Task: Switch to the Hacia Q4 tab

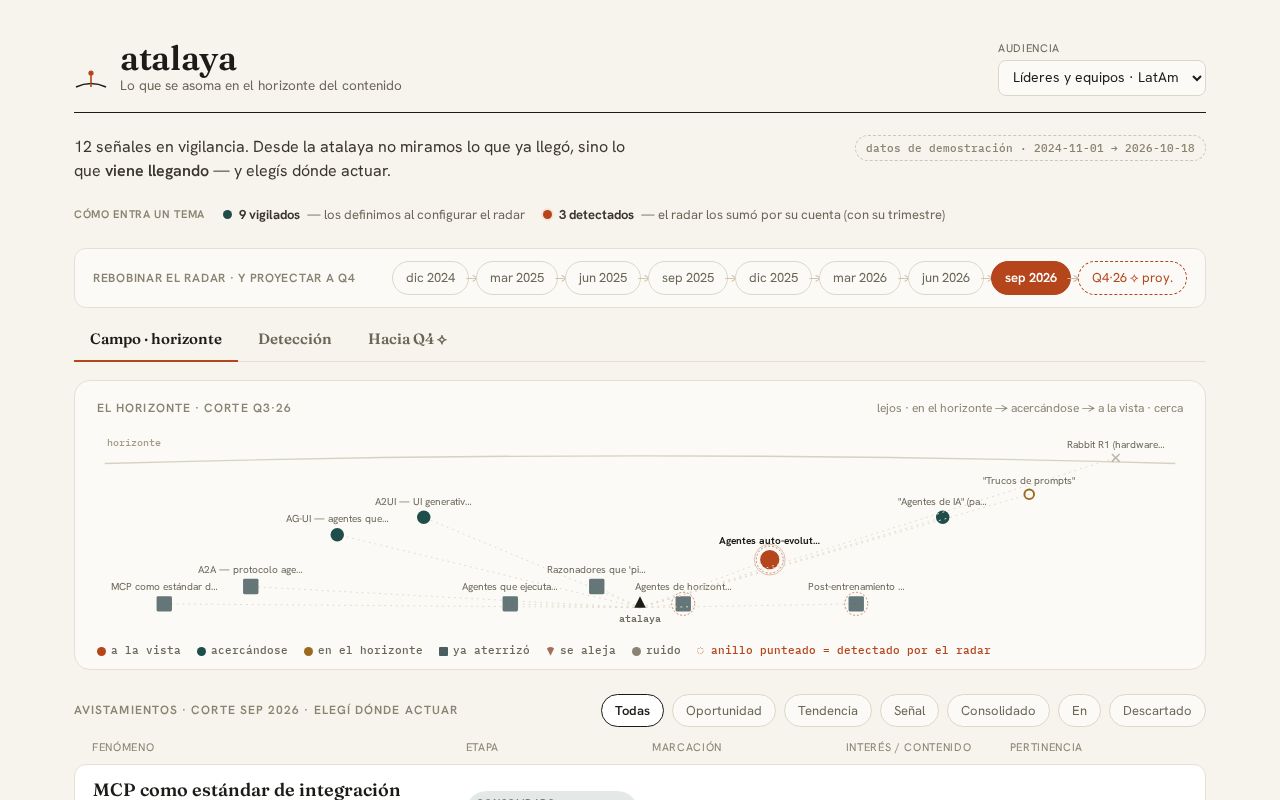Action: (x=408, y=339)
